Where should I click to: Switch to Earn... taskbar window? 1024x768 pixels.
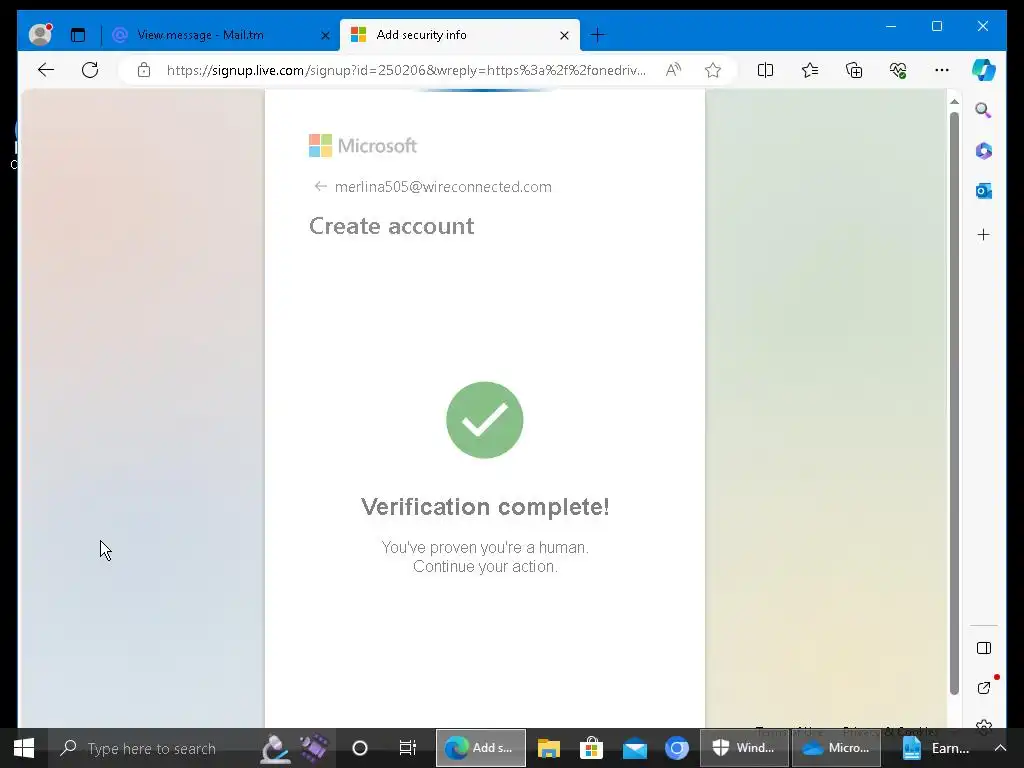pyautogui.click(x=936, y=748)
